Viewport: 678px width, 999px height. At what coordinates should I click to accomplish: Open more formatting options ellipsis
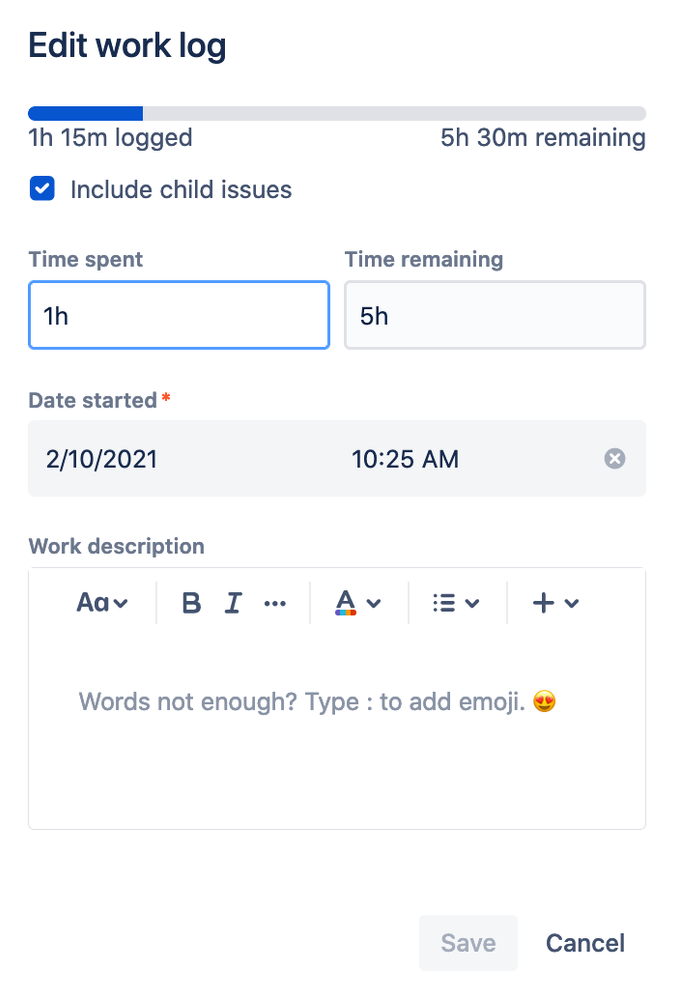click(x=275, y=603)
